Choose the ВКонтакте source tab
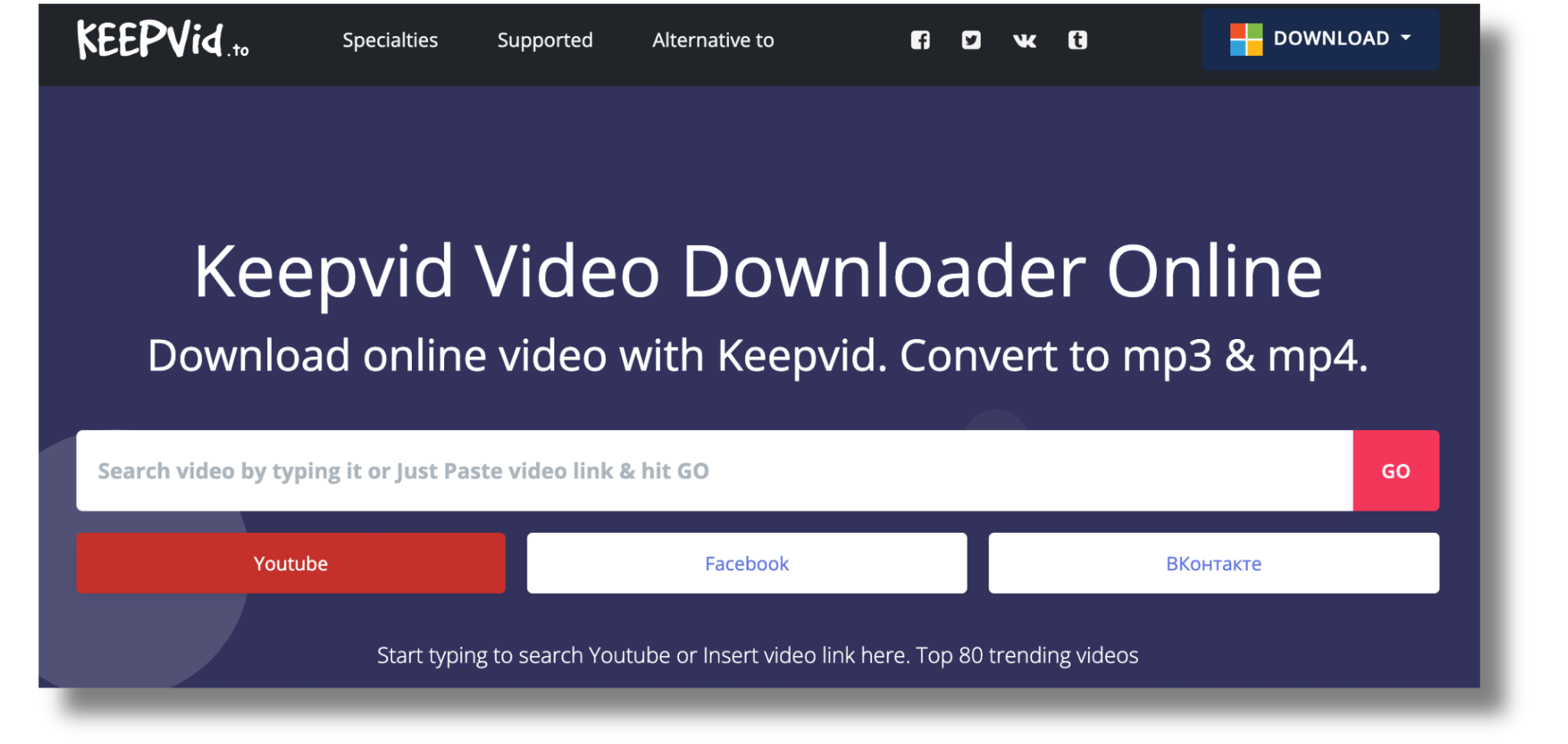This screenshot has height=744, width=1568. (x=1213, y=563)
